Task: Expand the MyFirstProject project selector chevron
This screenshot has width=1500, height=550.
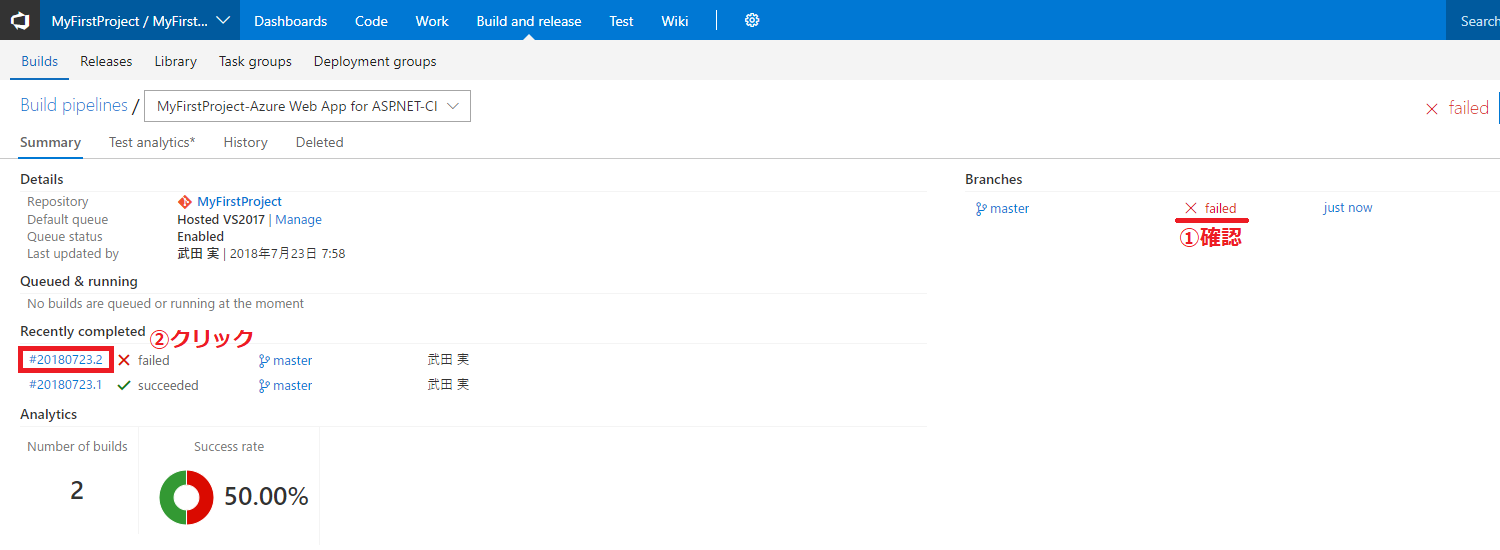Action: coord(223,20)
